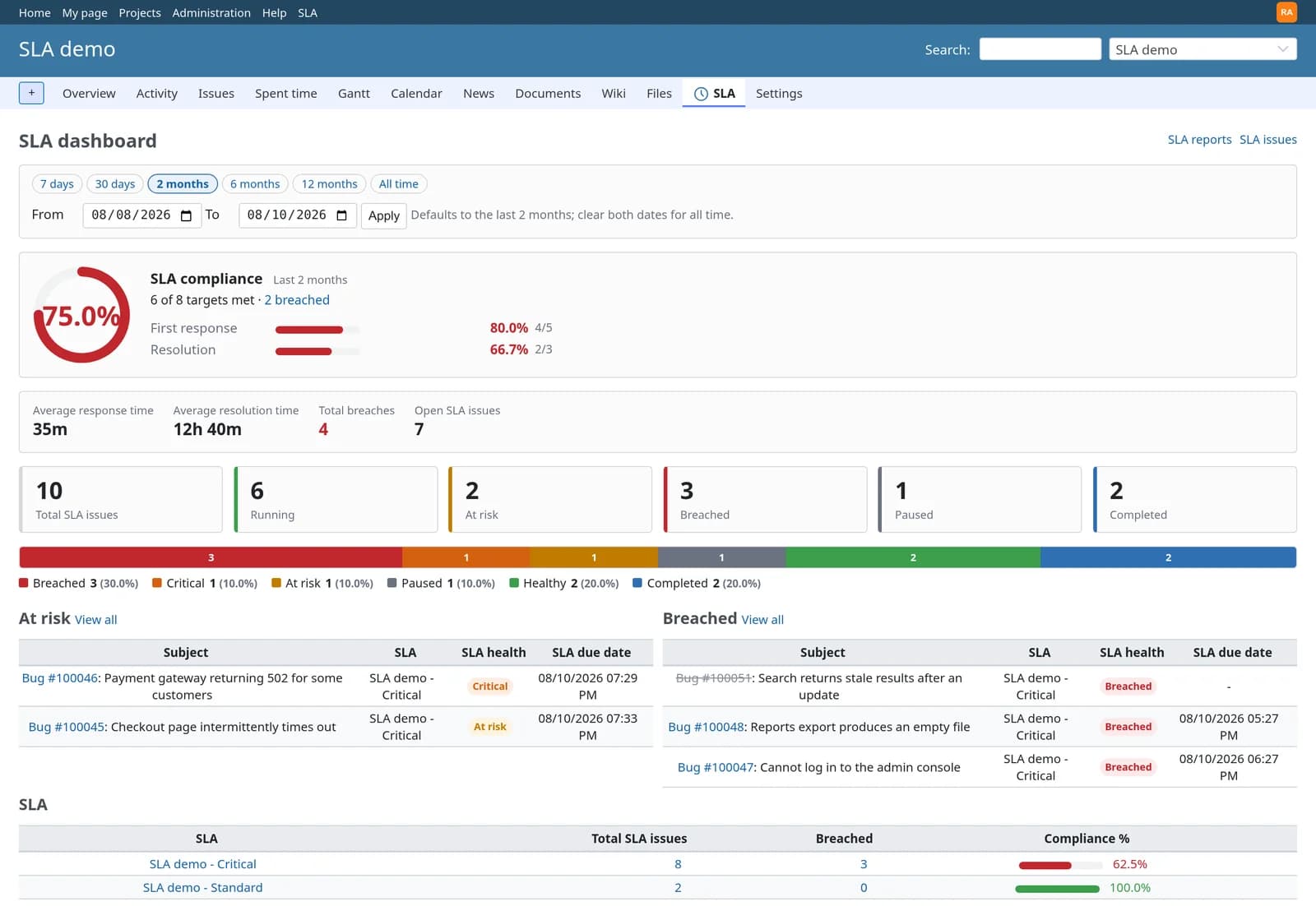The height and width of the screenshot is (906, 1316).
Task: Open the SLA demo - Standard link
Action: pyautogui.click(x=203, y=888)
